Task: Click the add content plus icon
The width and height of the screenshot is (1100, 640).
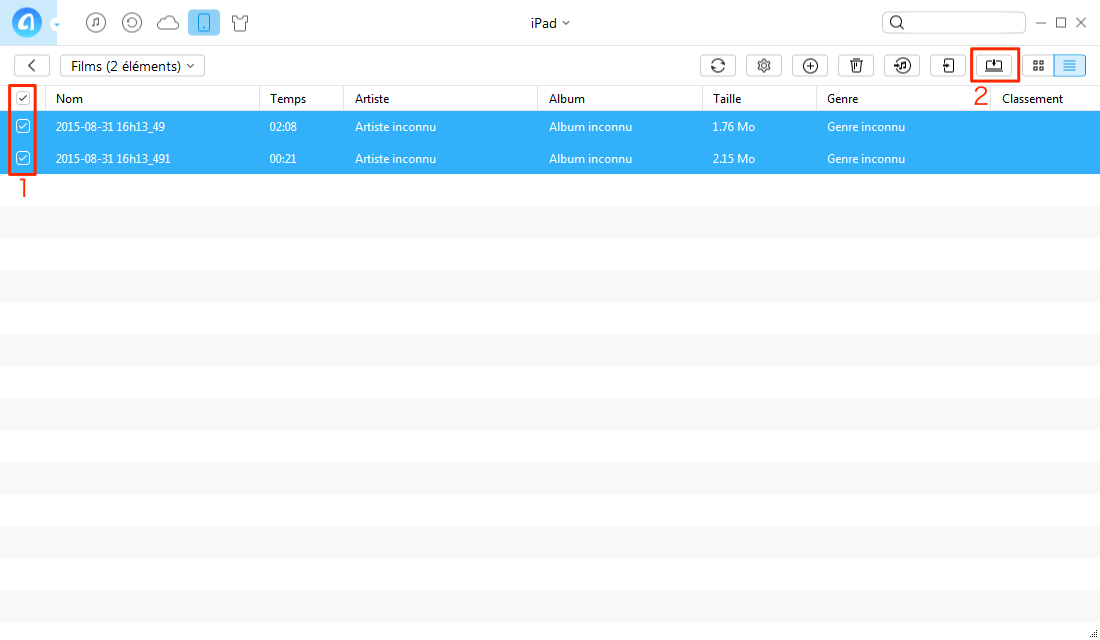Action: coord(810,65)
